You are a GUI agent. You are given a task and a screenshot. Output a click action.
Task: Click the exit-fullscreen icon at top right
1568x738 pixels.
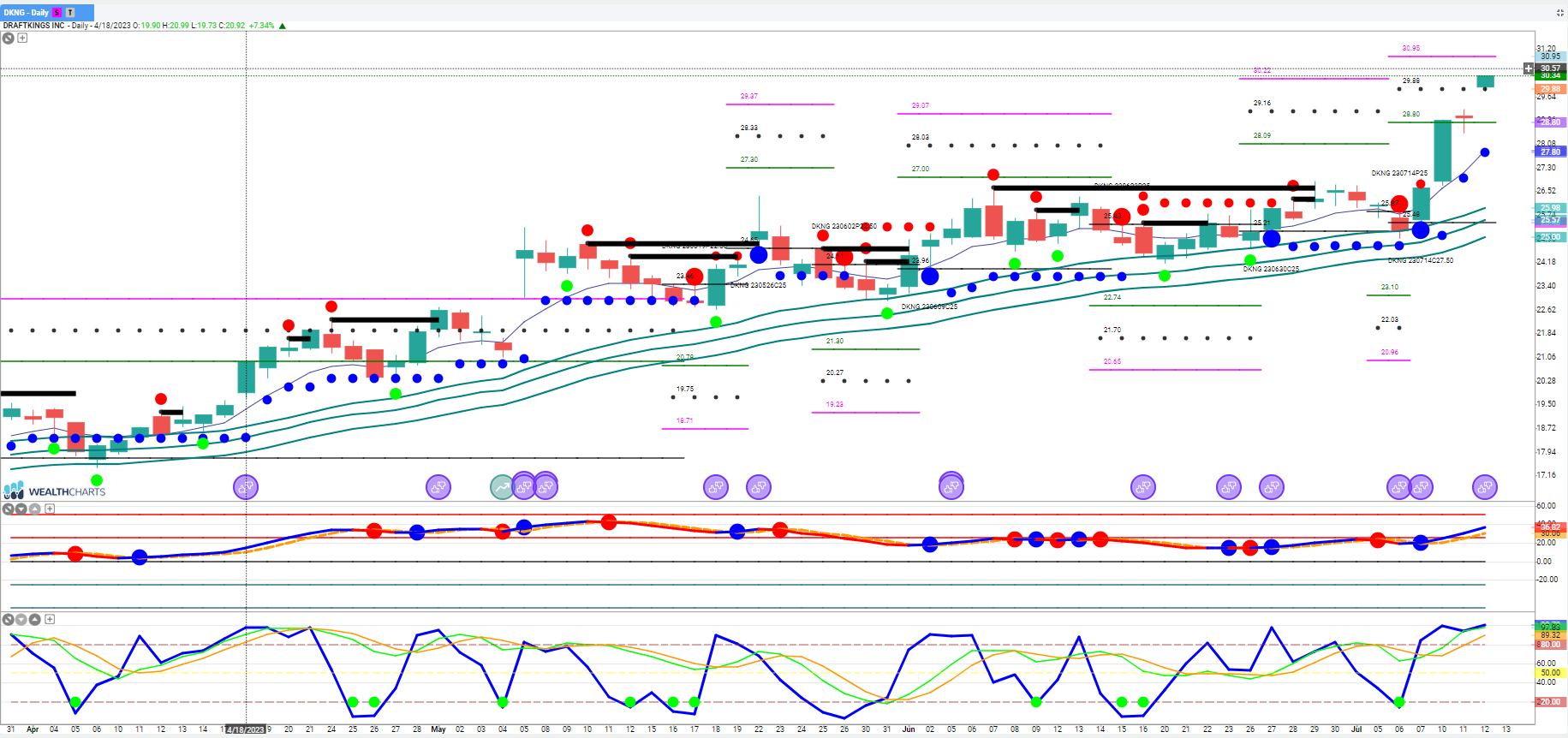pyautogui.click(x=1560, y=13)
